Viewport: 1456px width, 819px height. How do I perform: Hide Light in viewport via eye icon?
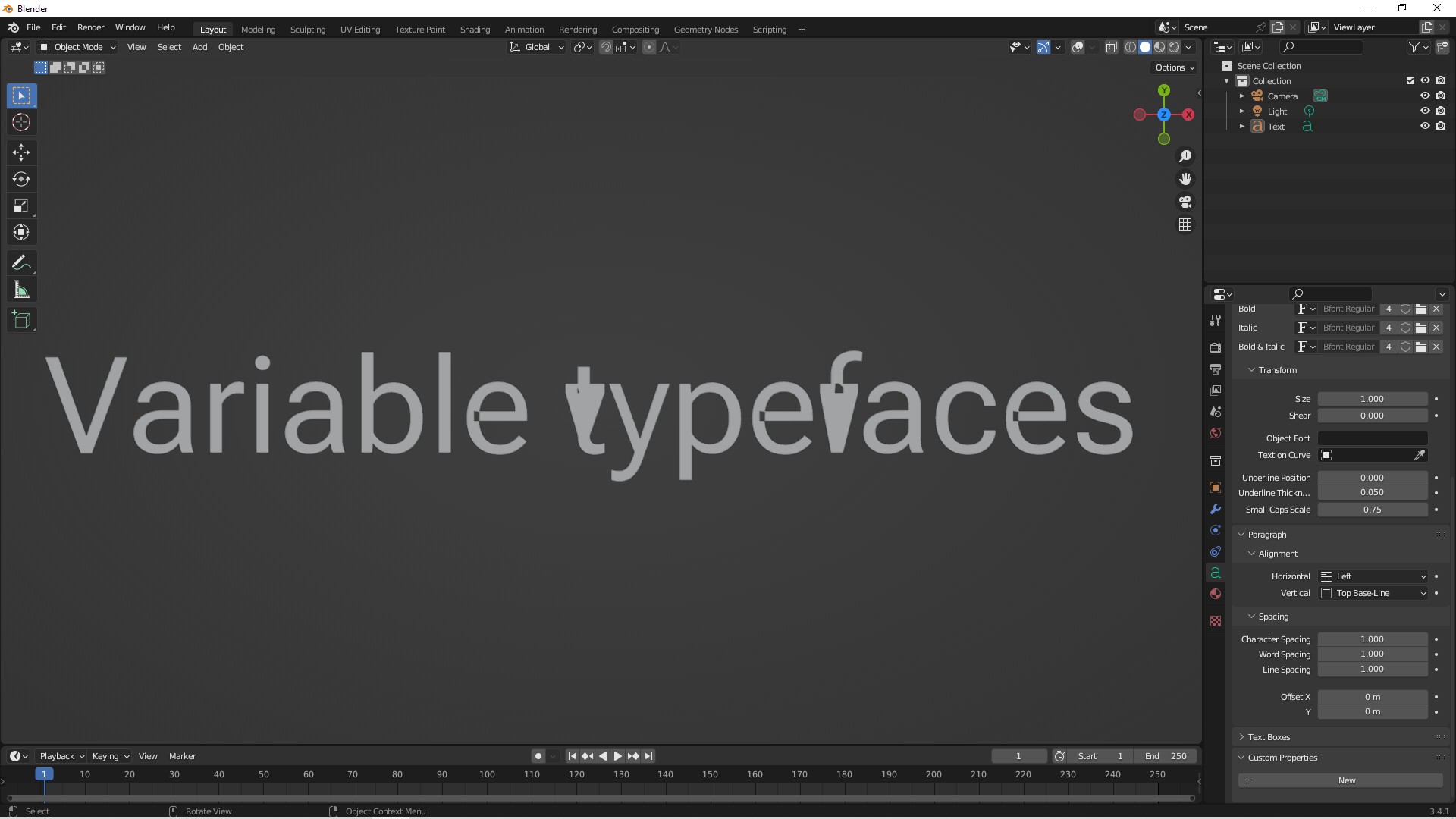pos(1425,111)
